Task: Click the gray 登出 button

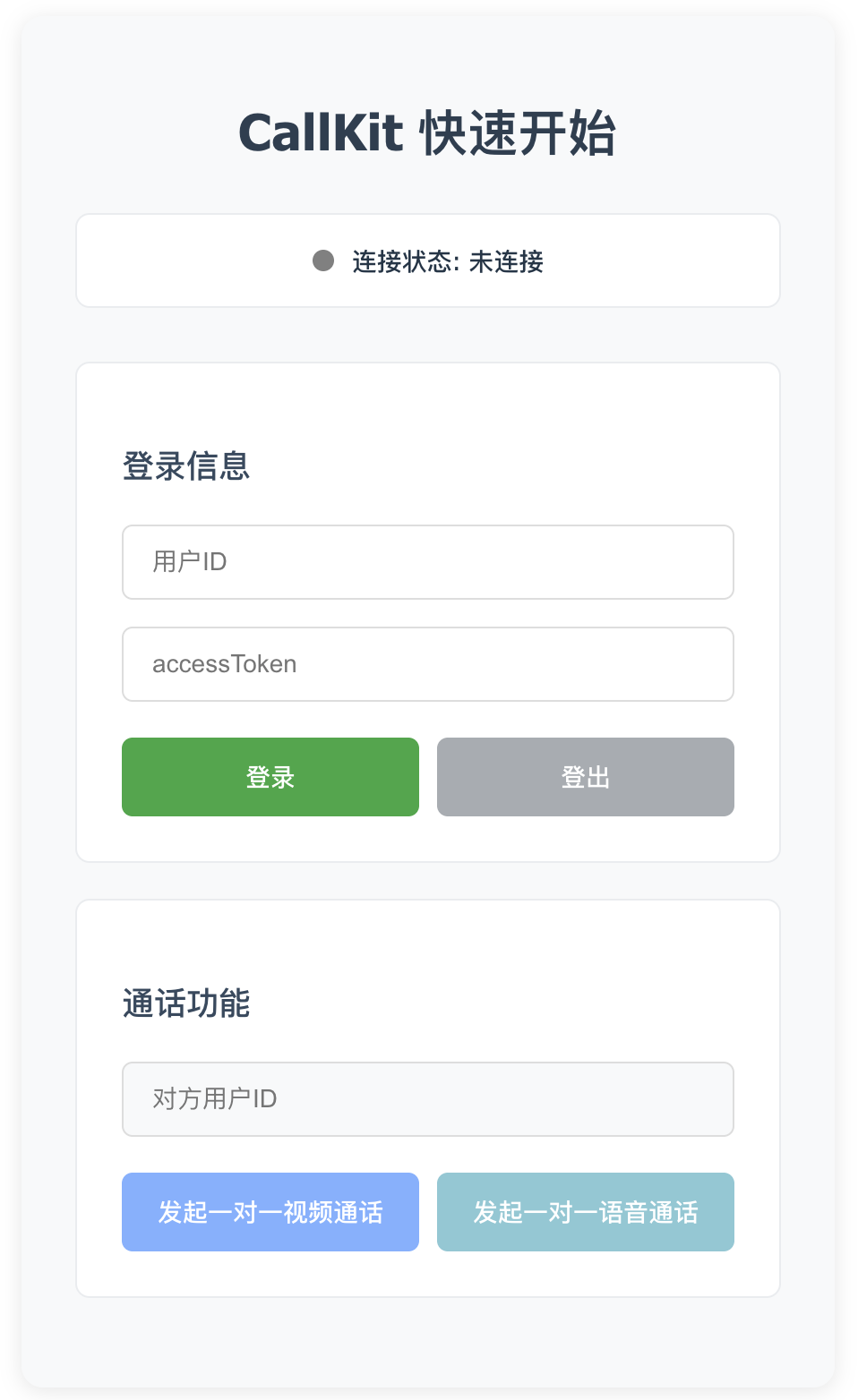Action: click(x=585, y=777)
